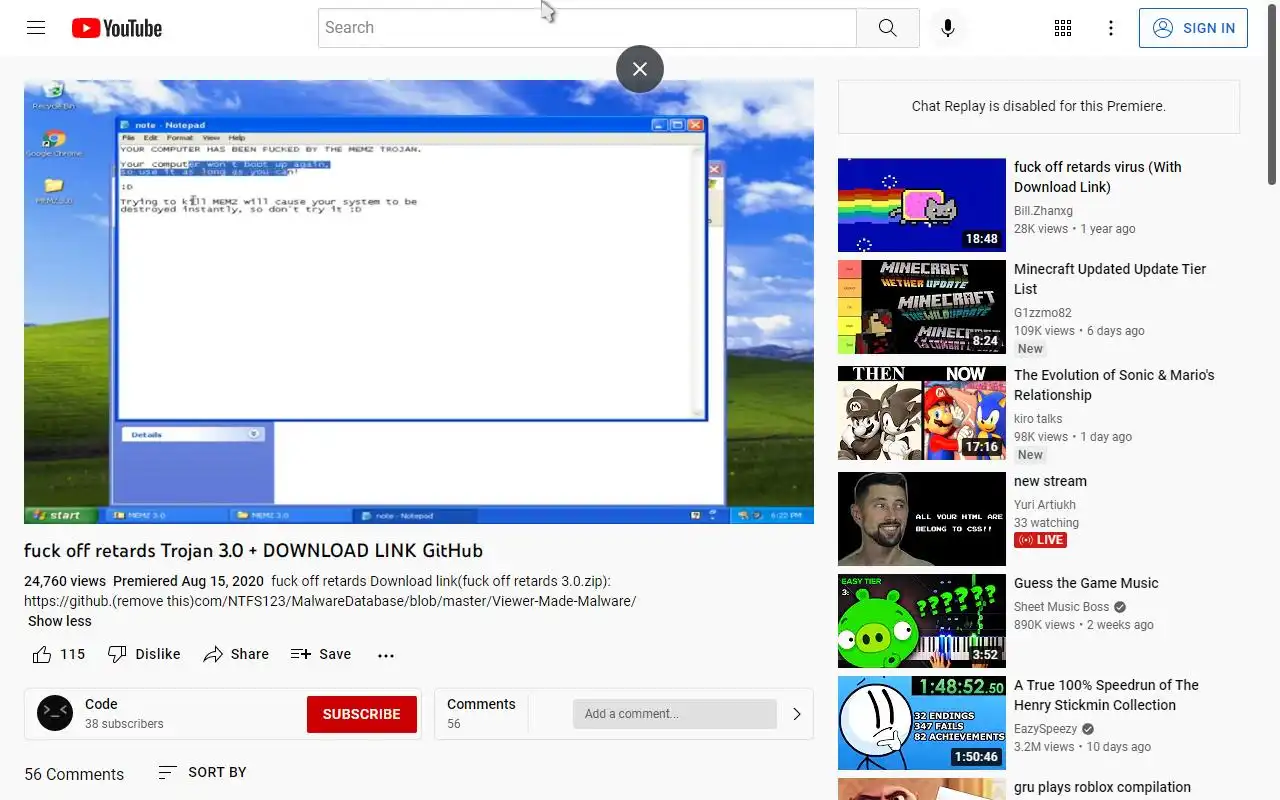The height and width of the screenshot is (800, 1280).
Task: Visit the Sheet Music Boss channel name
Action: click(1062, 607)
